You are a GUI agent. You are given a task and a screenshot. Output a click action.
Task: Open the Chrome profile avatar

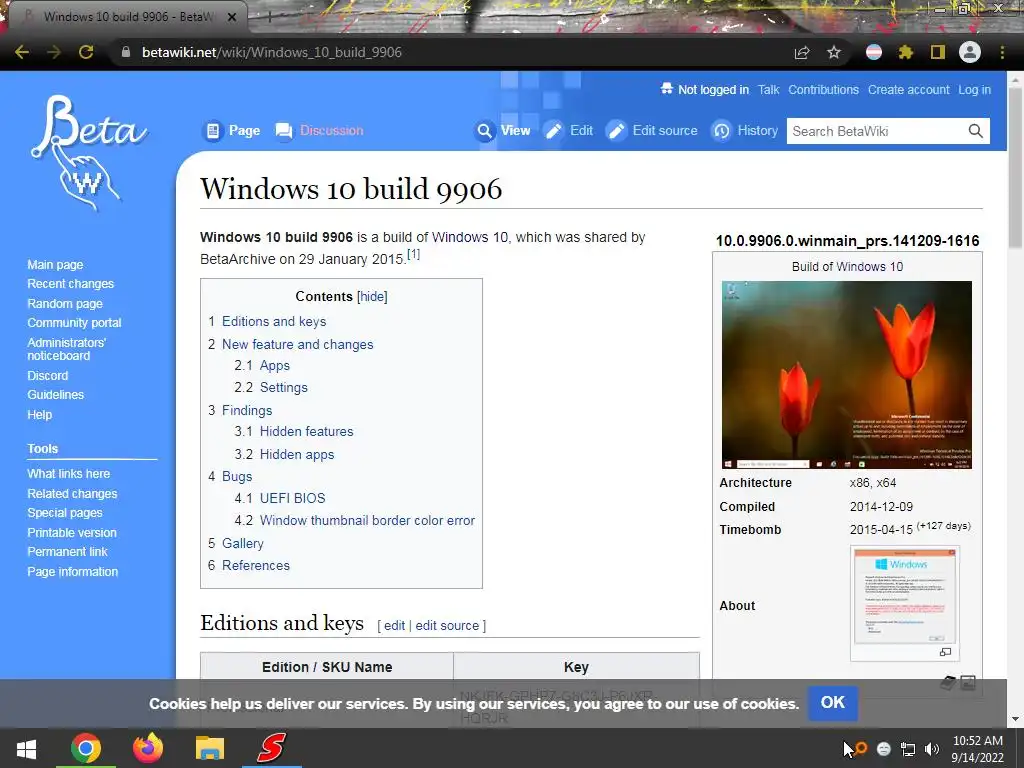point(970,52)
